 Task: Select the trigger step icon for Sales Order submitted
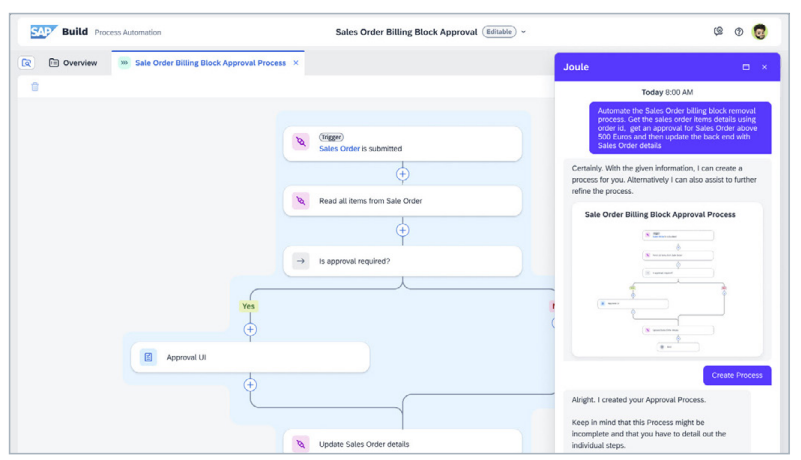301,142
